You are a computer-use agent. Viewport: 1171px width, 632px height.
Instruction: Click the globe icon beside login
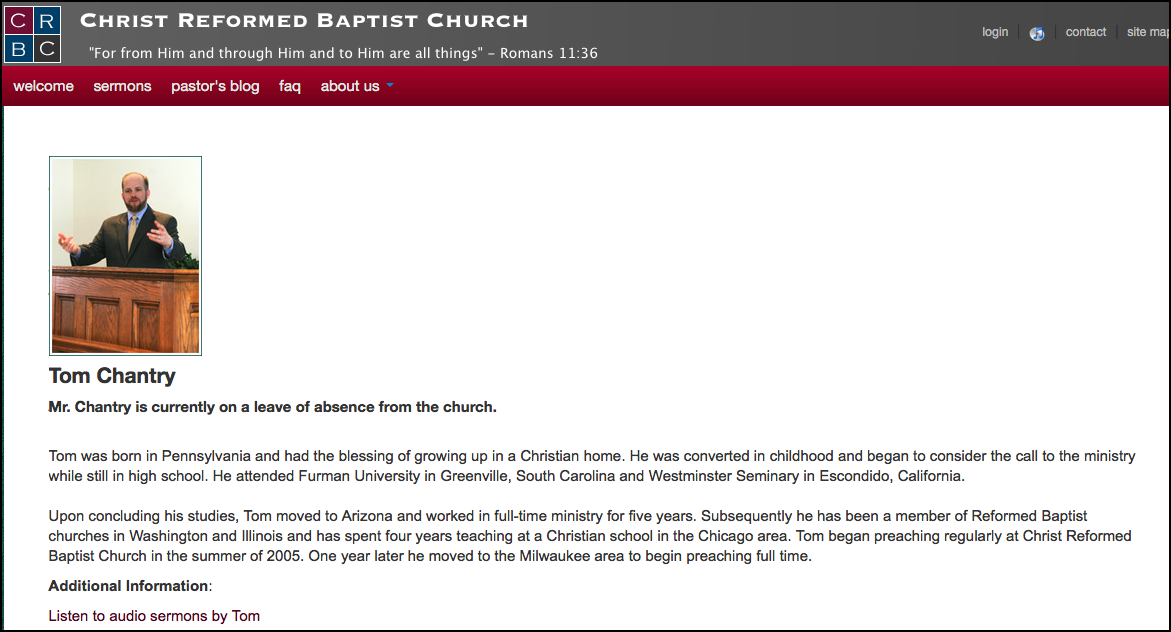tap(1037, 33)
